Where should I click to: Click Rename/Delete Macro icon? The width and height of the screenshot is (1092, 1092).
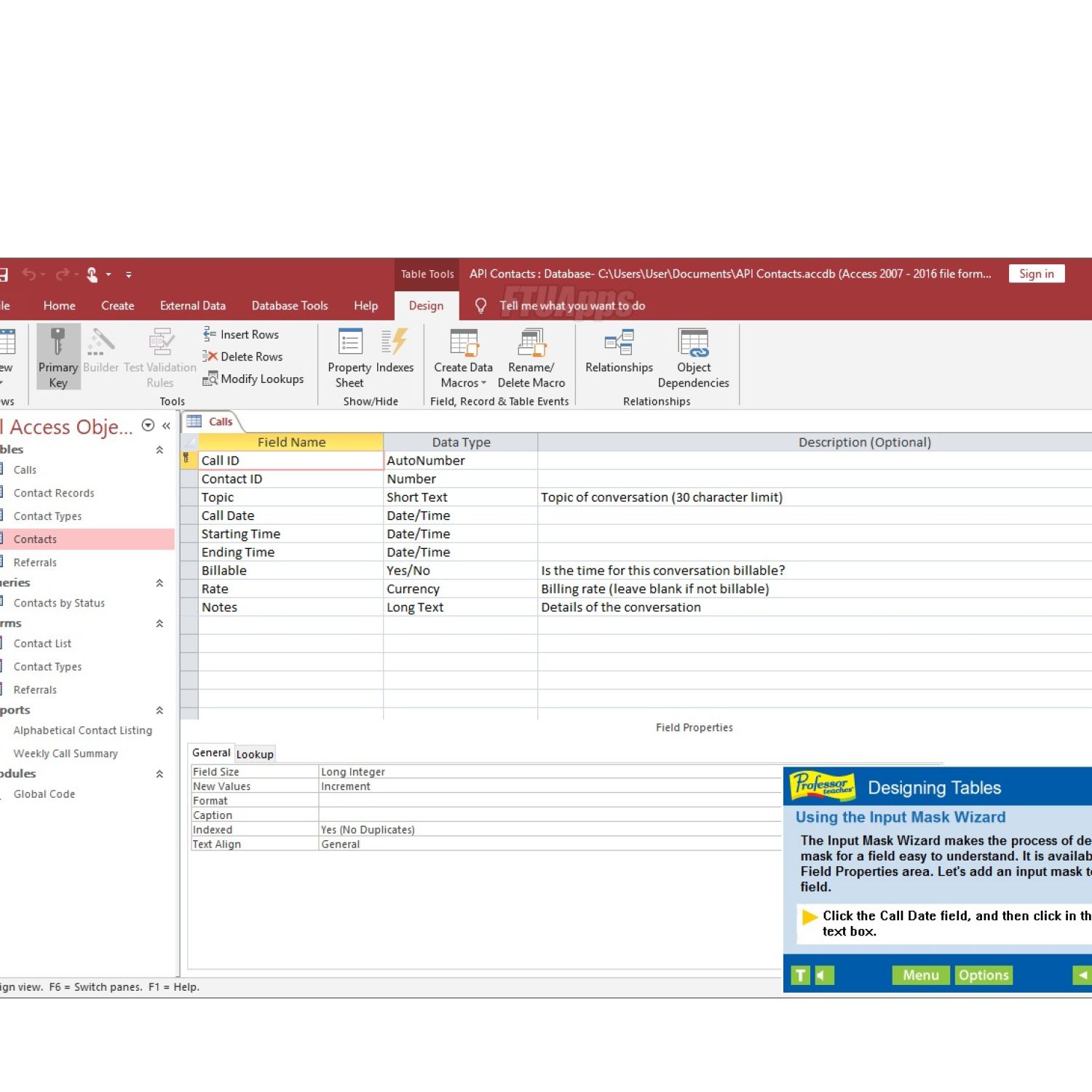(x=531, y=343)
